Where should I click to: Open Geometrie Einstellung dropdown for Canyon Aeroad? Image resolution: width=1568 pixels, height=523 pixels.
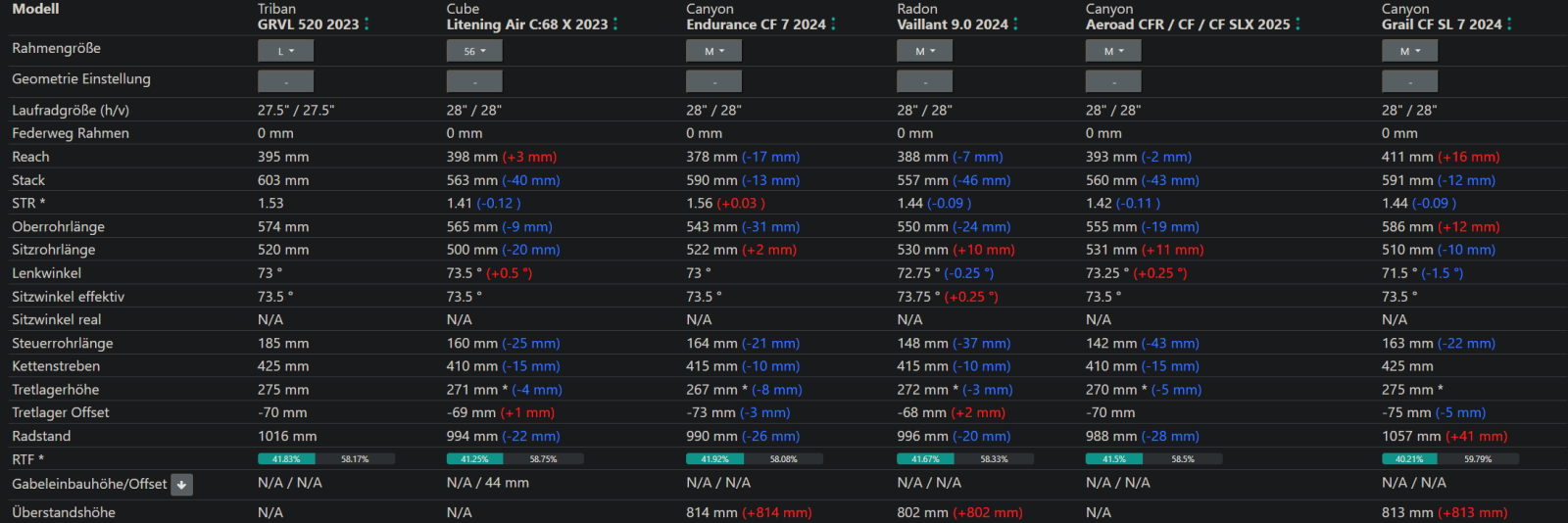[1113, 81]
